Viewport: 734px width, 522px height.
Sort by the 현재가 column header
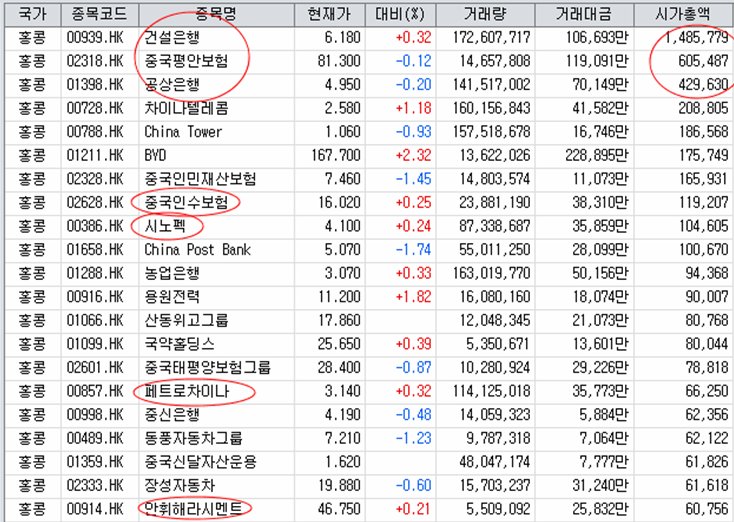click(x=330, y=14)
